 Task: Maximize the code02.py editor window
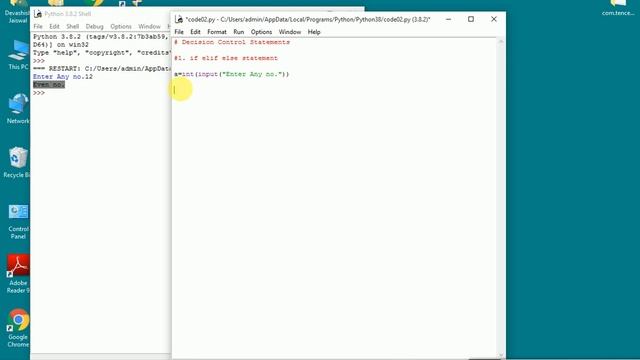point(471,19)
